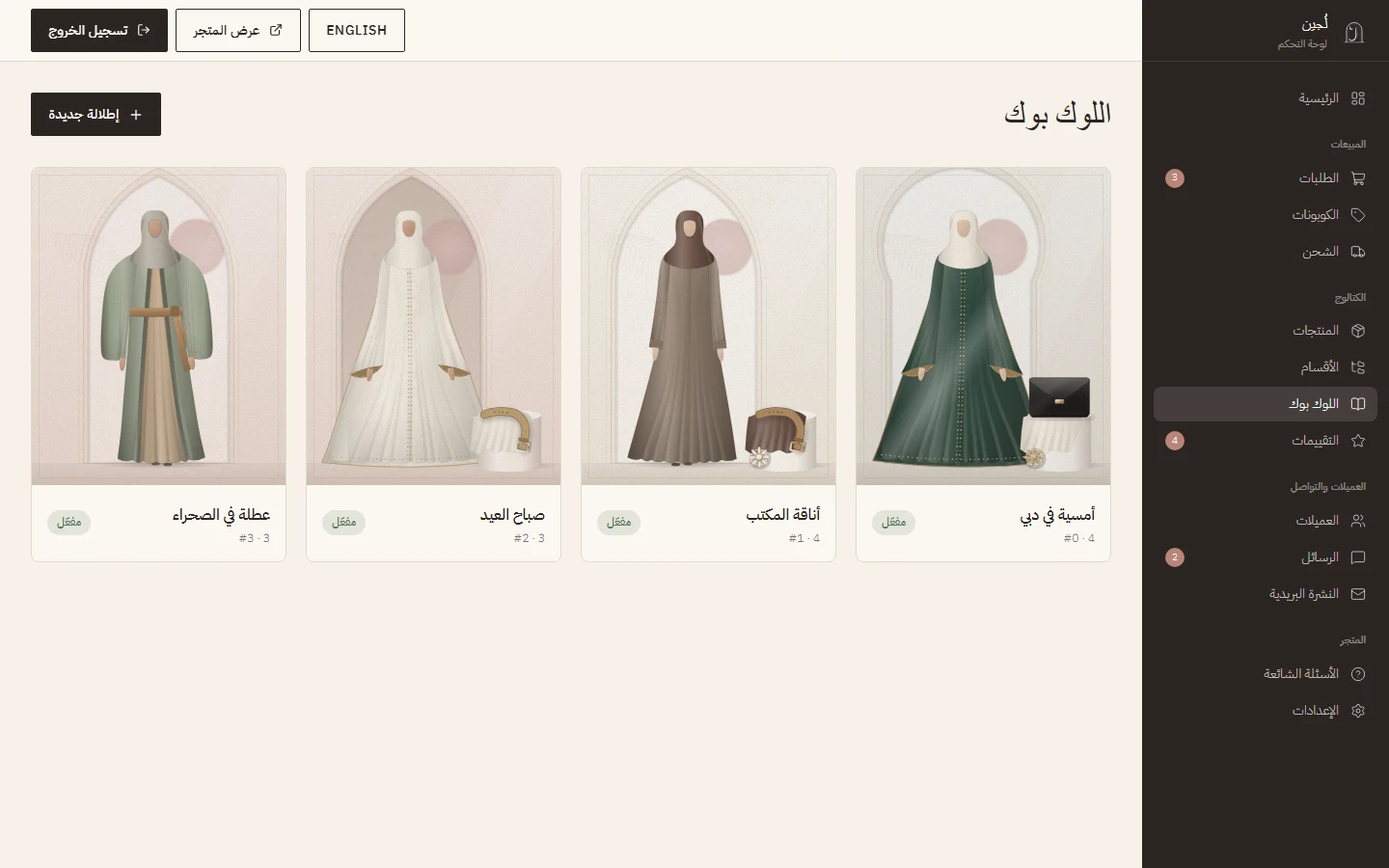
Task: Log out using تسجيل الخروج button
Action: [x=99, y=30]
